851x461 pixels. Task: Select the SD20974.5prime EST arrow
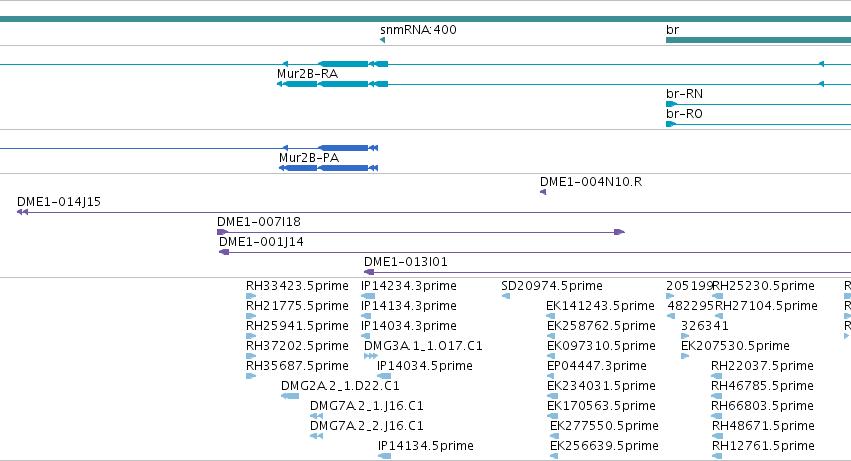(506, 296)
